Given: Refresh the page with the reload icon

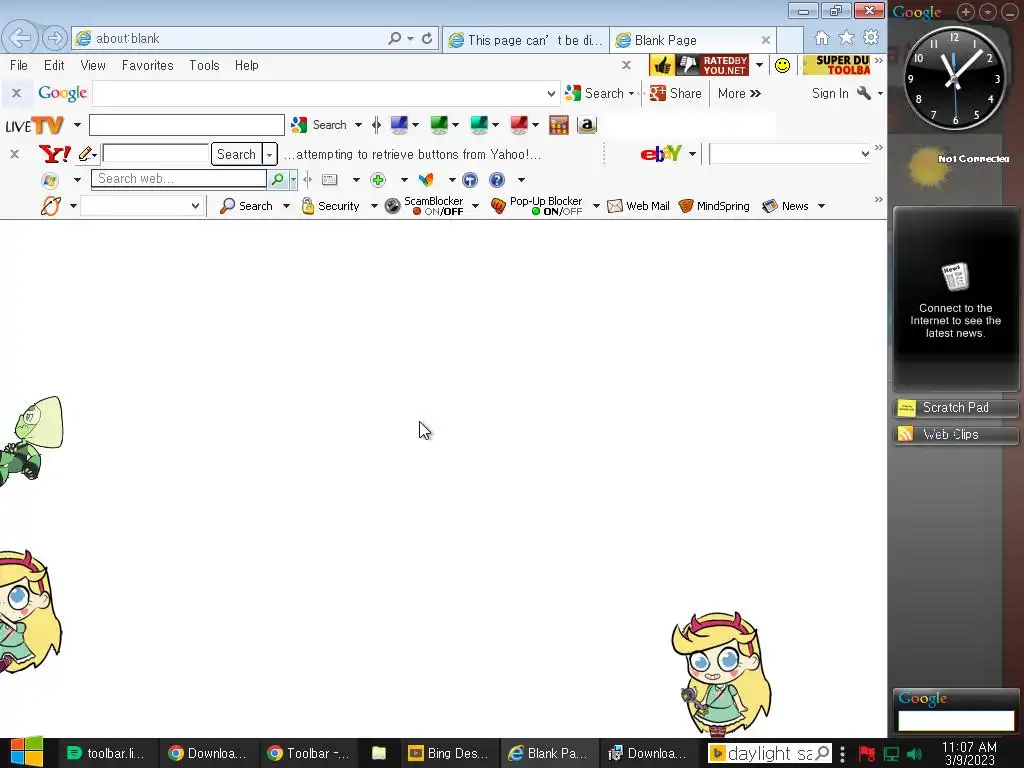Looking at the screenshot, I should [426, 39].
